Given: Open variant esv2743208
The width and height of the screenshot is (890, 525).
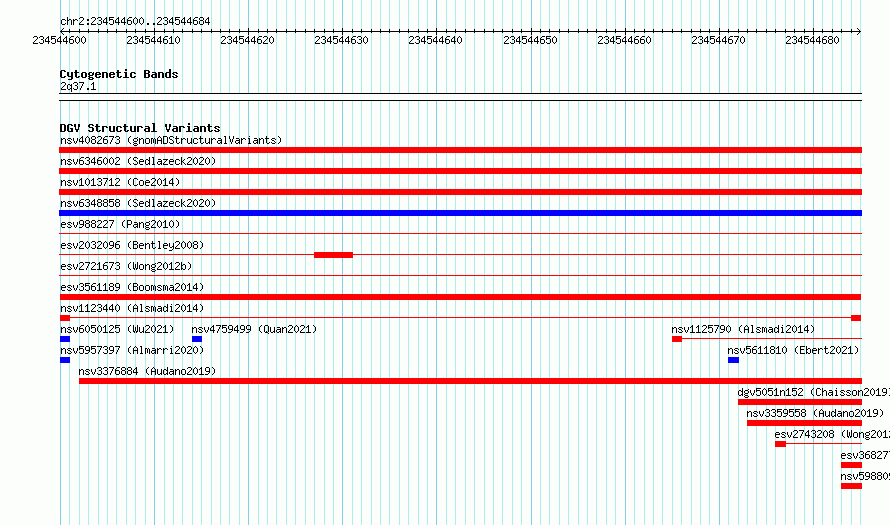Looking at the screenshot, I should pos(832,434).
